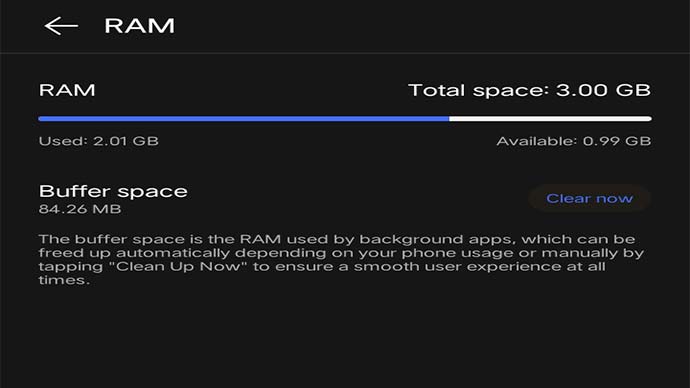Click the first line of the buffer description
This screenshot has height=388, width=690.
coord(337,239)
